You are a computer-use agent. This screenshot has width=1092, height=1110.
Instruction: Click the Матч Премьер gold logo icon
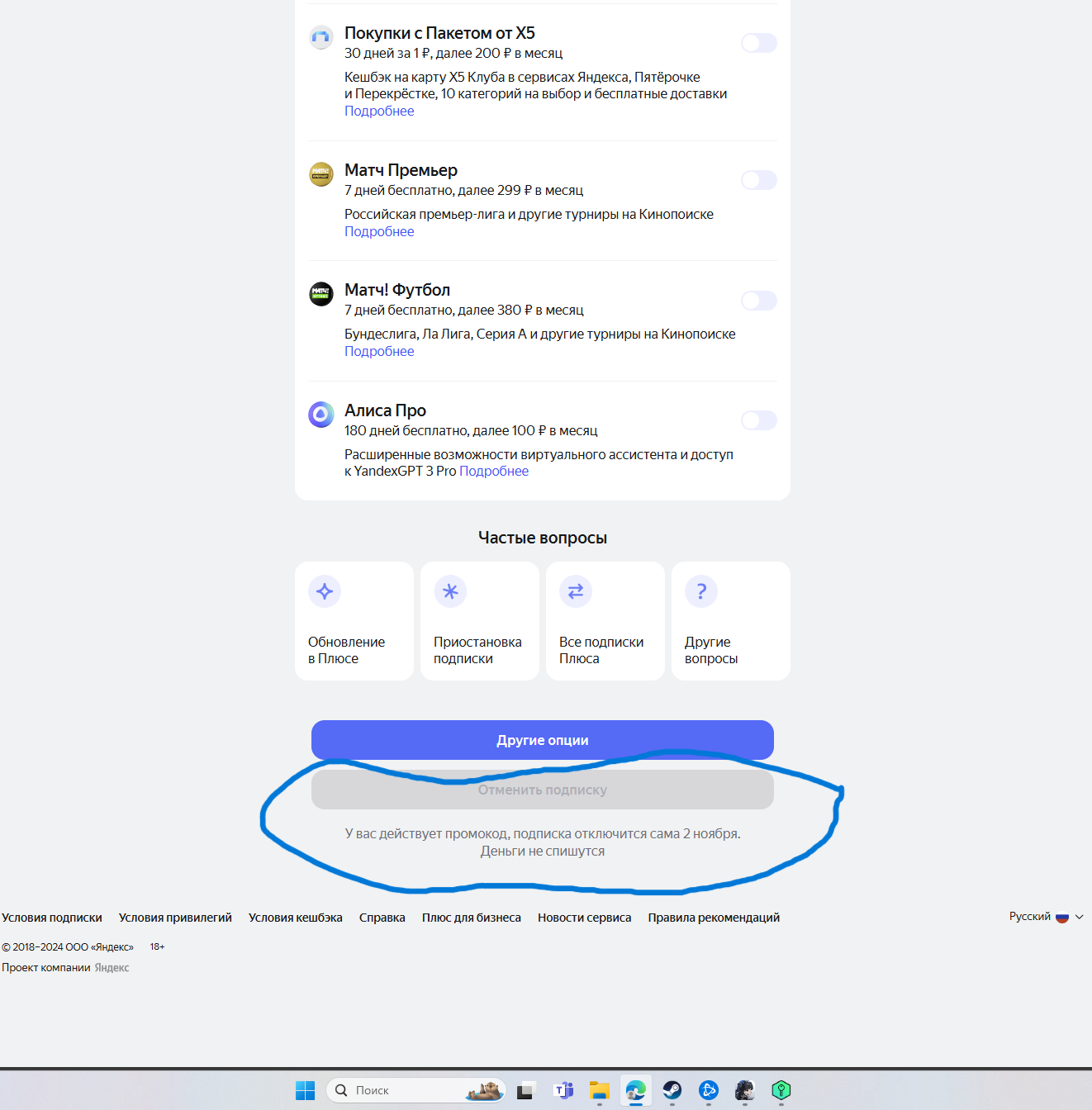tap(321, 174)
